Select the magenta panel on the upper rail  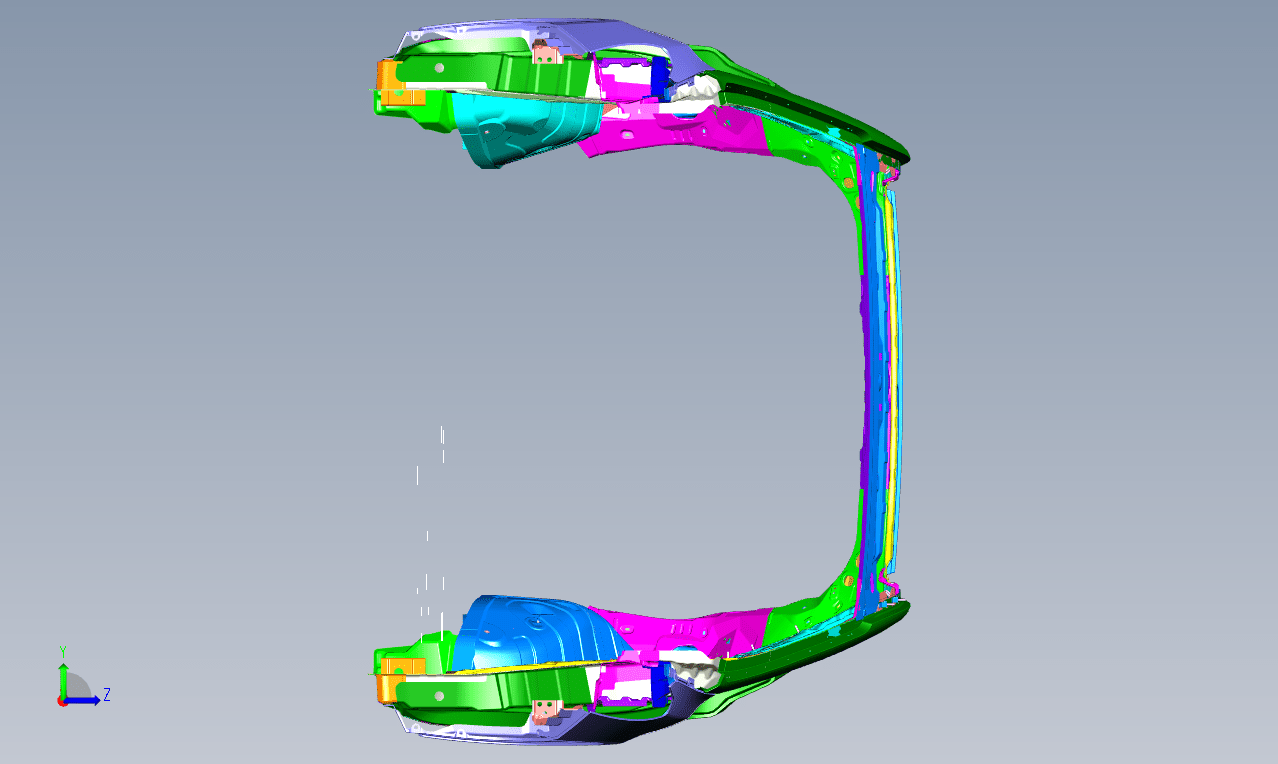coord(675,132)
